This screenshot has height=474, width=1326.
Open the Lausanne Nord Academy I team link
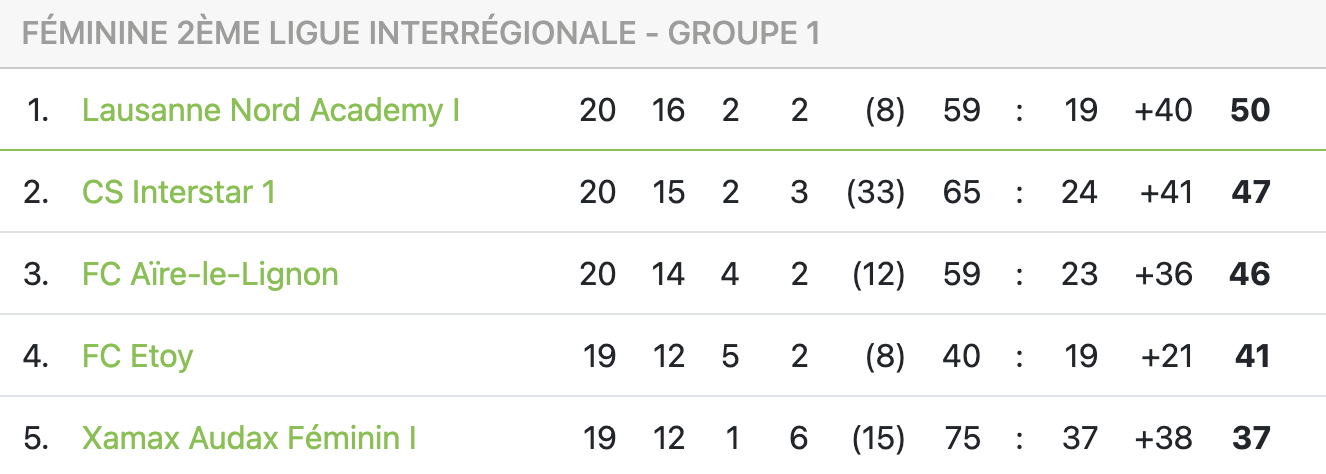[x=270, y=109]
